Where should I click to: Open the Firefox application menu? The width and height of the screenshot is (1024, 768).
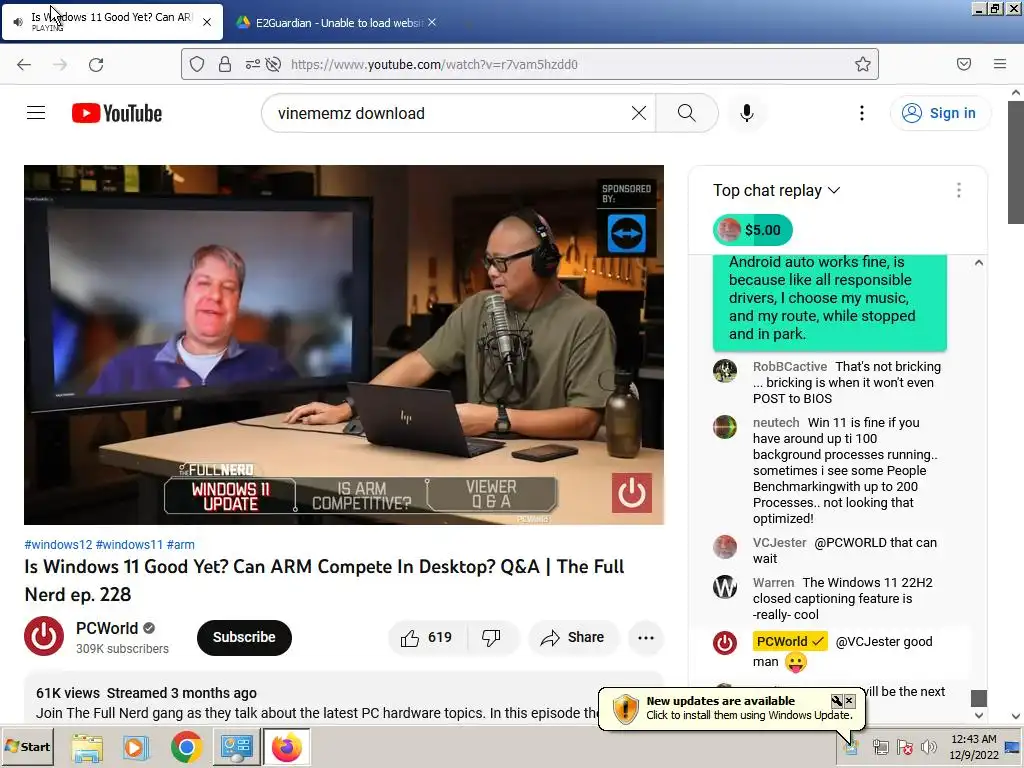click(x=999, y=64)
